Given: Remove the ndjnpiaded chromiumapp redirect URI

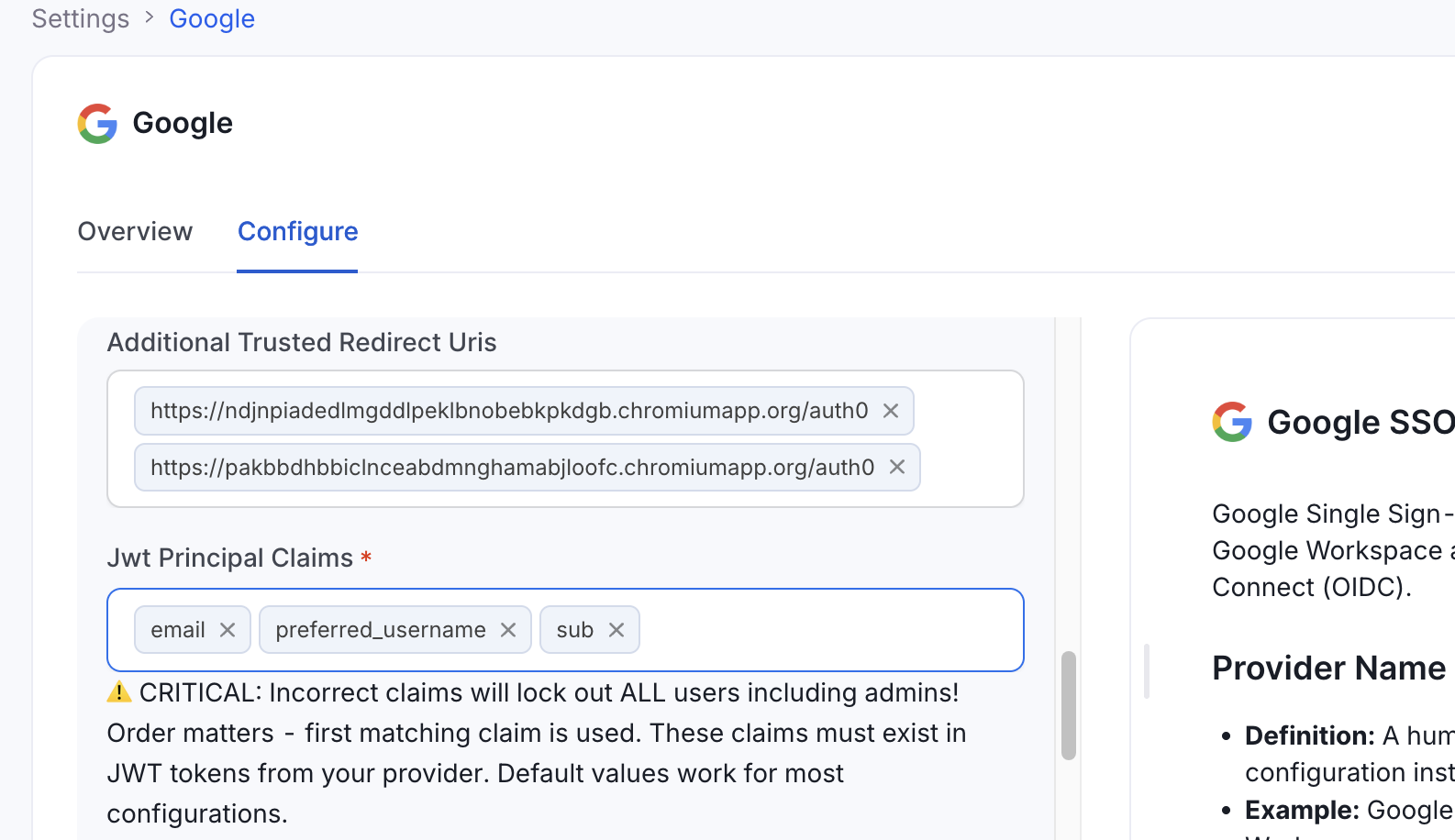Looking at the screenshot, I should 891,411.
